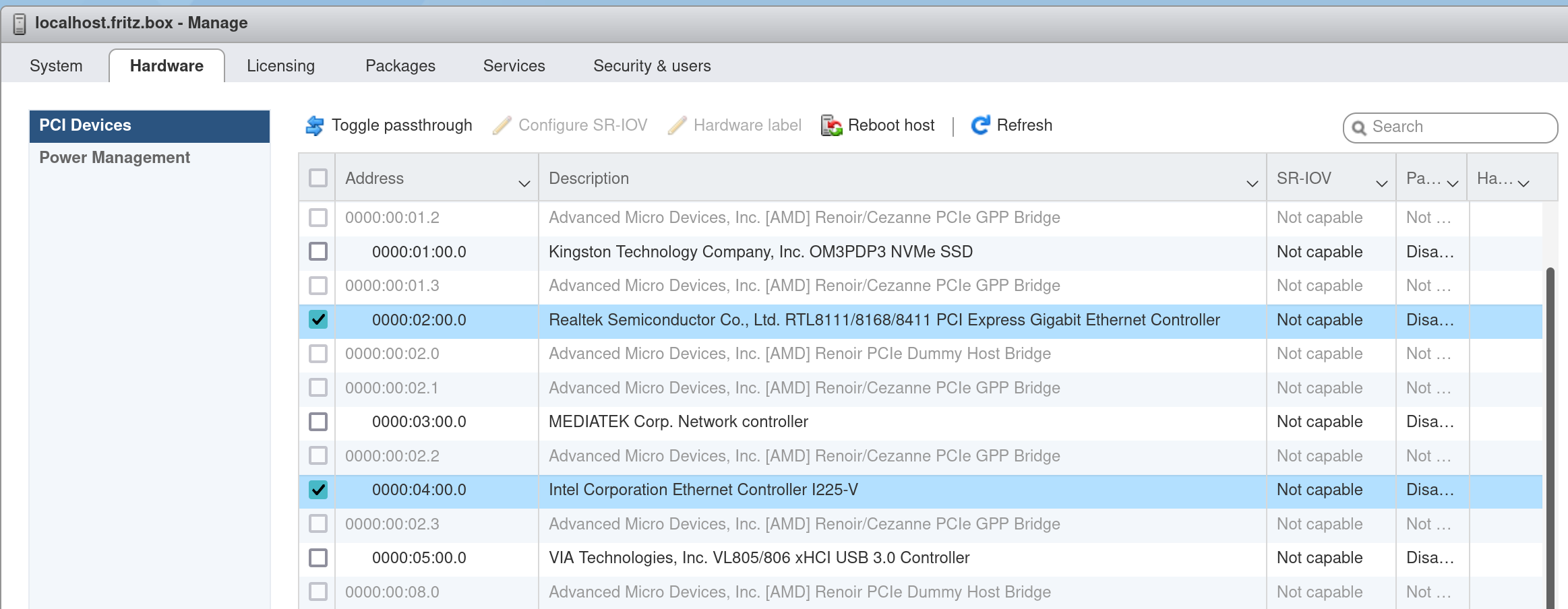Tick the select-all header checkbox
This screenshot has height=609, width=1568.
(x=318, y=178)
